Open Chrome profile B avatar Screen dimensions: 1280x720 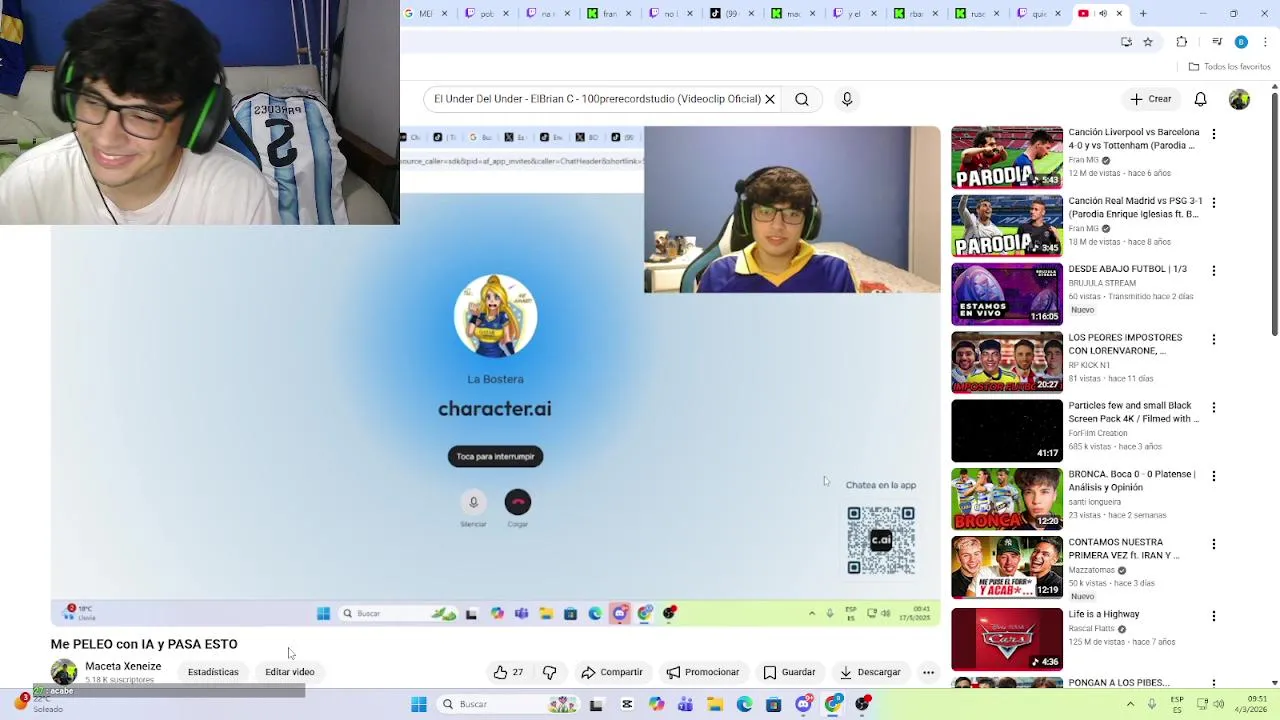[1241, 42]
